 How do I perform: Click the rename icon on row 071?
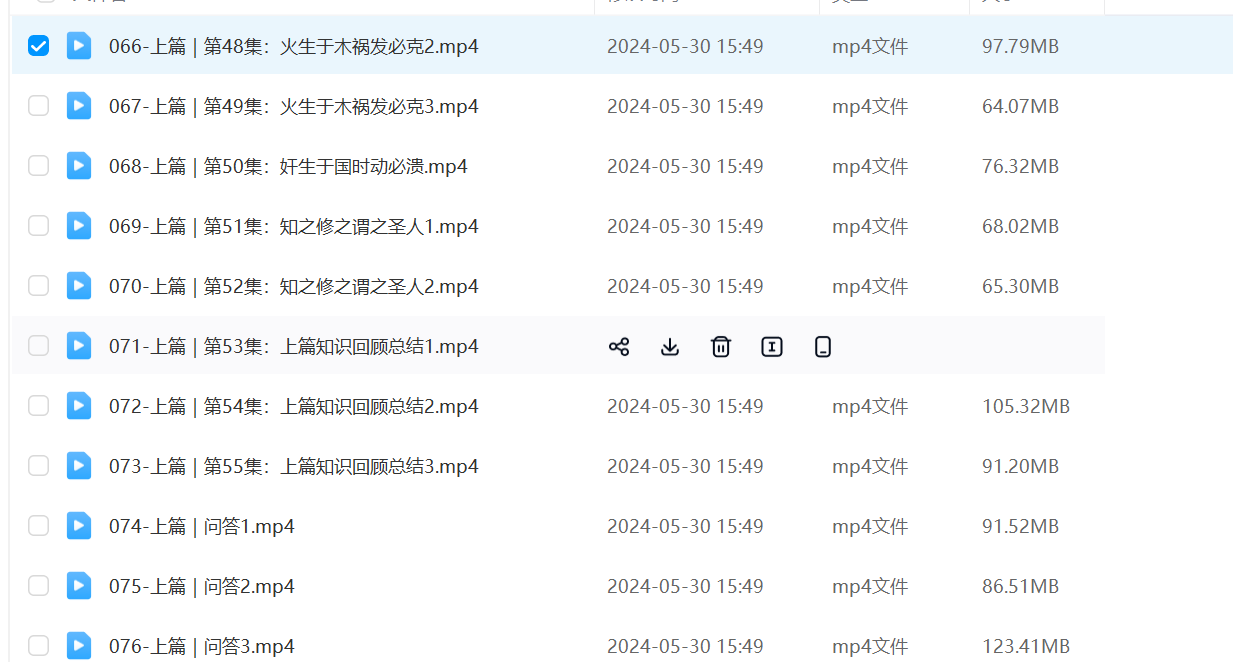pos(772,347)
